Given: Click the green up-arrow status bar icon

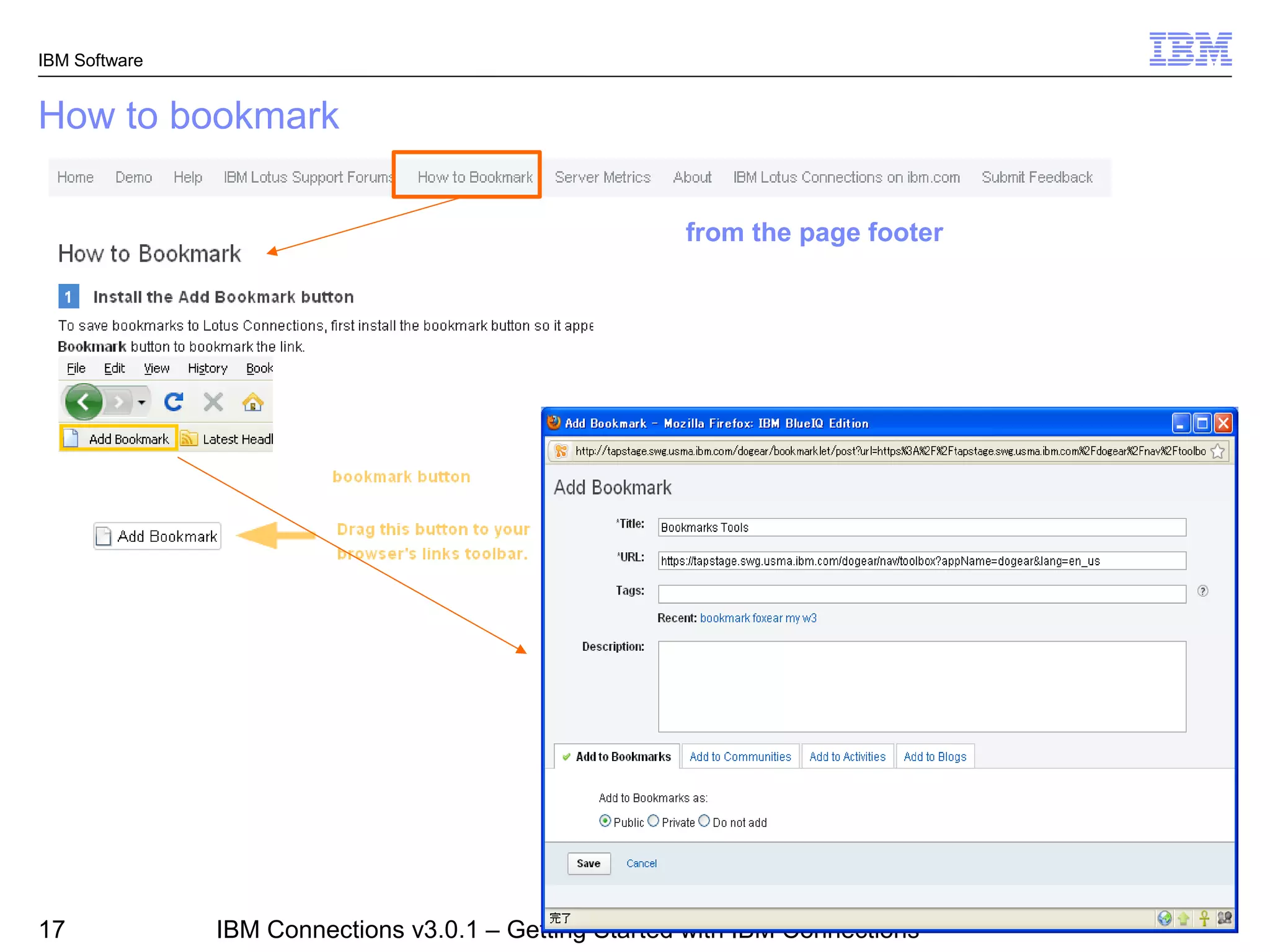Looking at the screenshot, I should 1183,919.
